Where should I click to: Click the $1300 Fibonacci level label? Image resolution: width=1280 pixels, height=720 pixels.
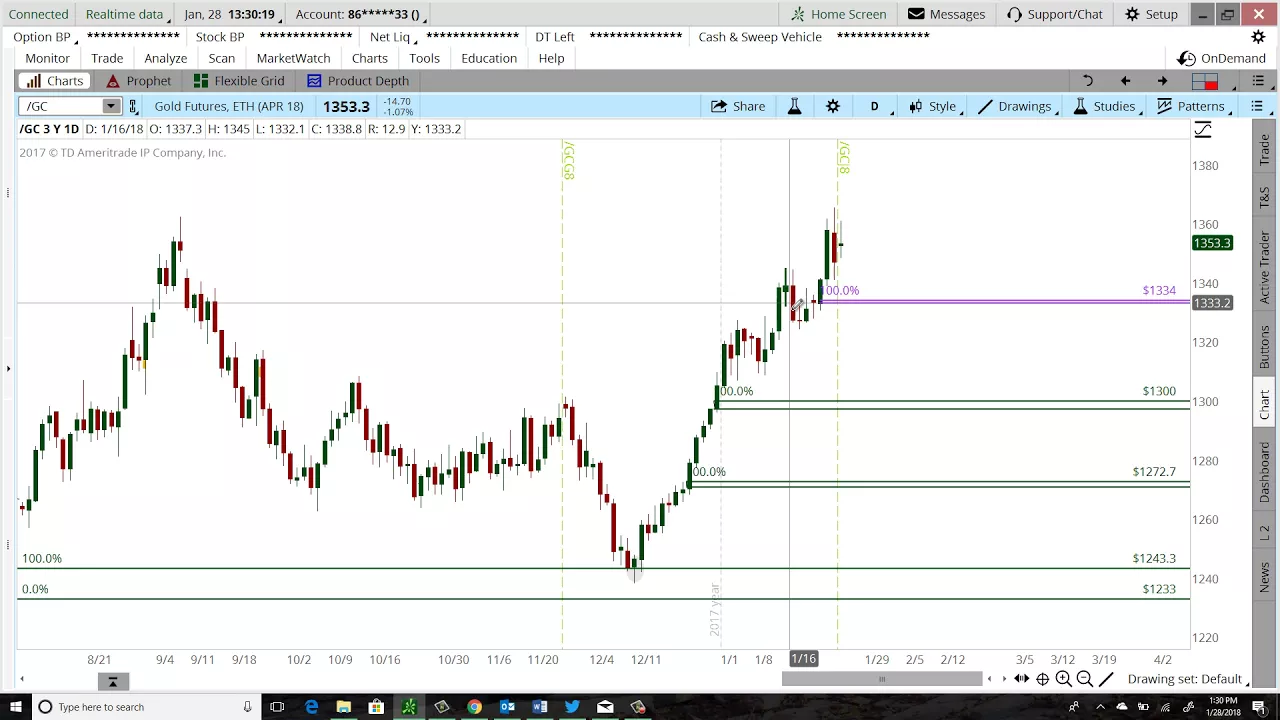coord(1159,392)
